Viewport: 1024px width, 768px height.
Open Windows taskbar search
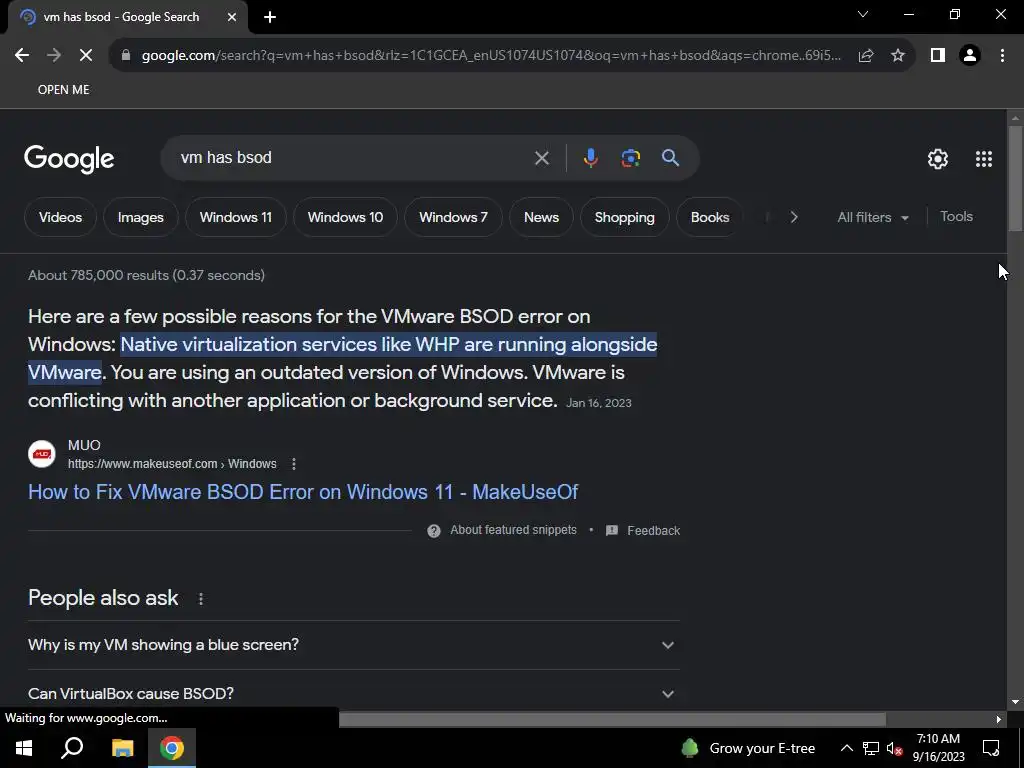click(72, 748)
